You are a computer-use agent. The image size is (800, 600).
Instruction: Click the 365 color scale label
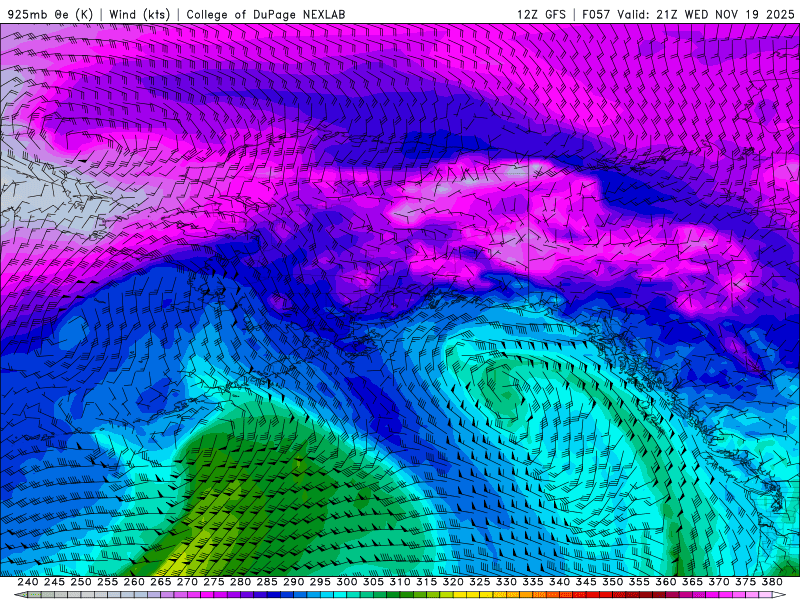[x=692, y=582]
